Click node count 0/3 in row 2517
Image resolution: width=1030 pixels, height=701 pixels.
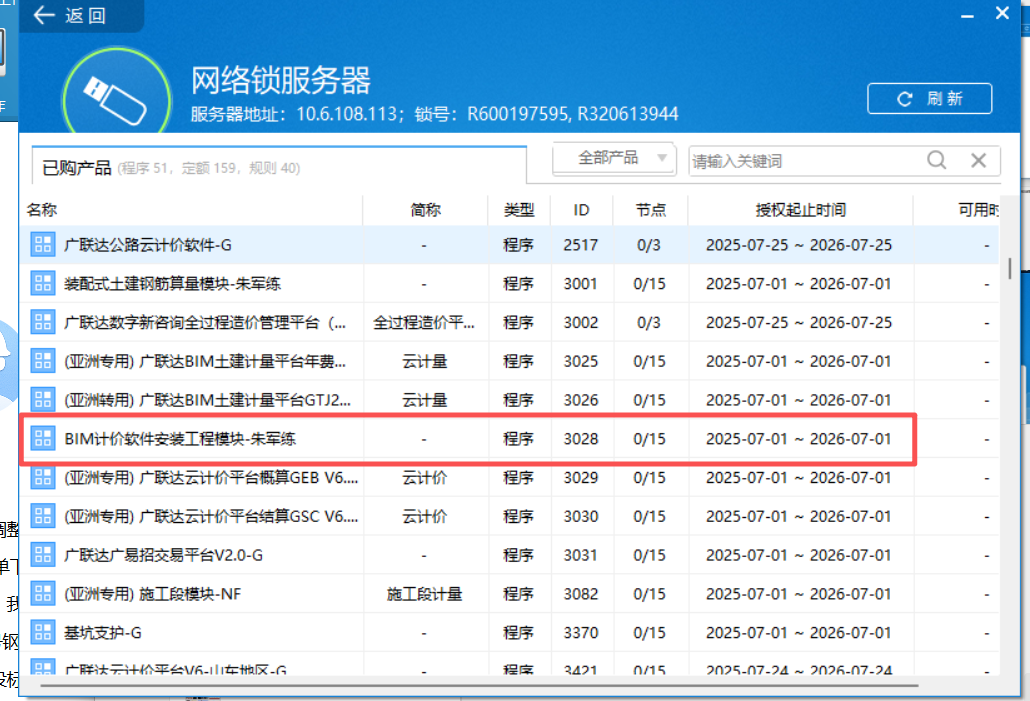click(x=649, y=245)
